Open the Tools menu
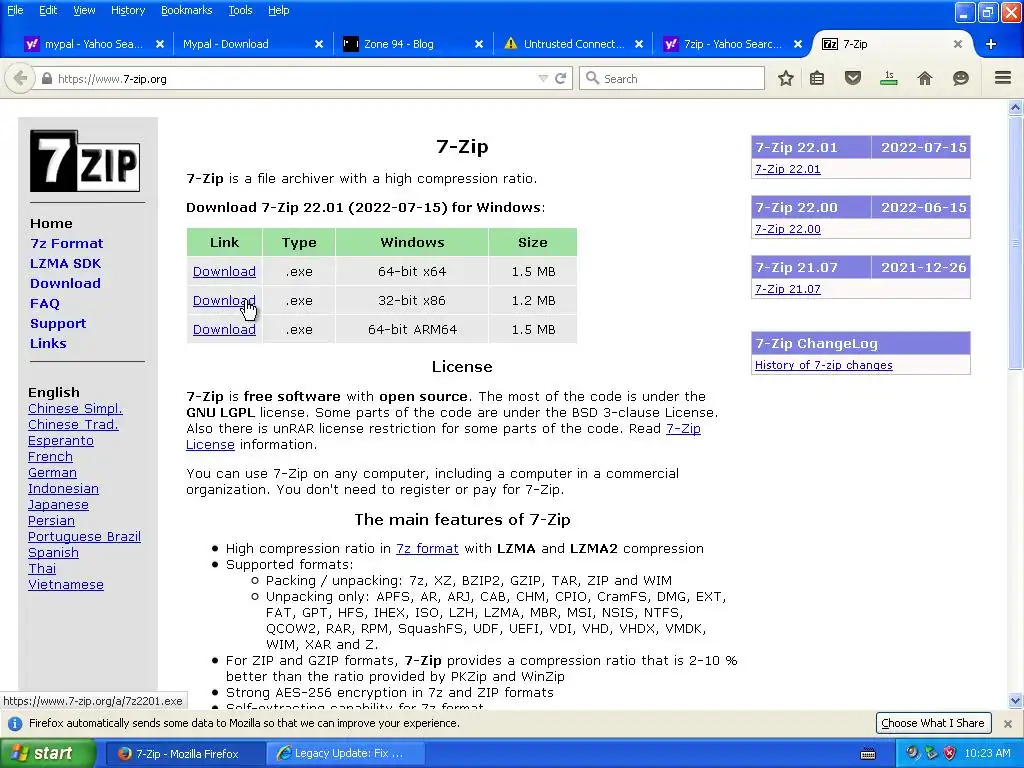 click(x=240, y=10)
